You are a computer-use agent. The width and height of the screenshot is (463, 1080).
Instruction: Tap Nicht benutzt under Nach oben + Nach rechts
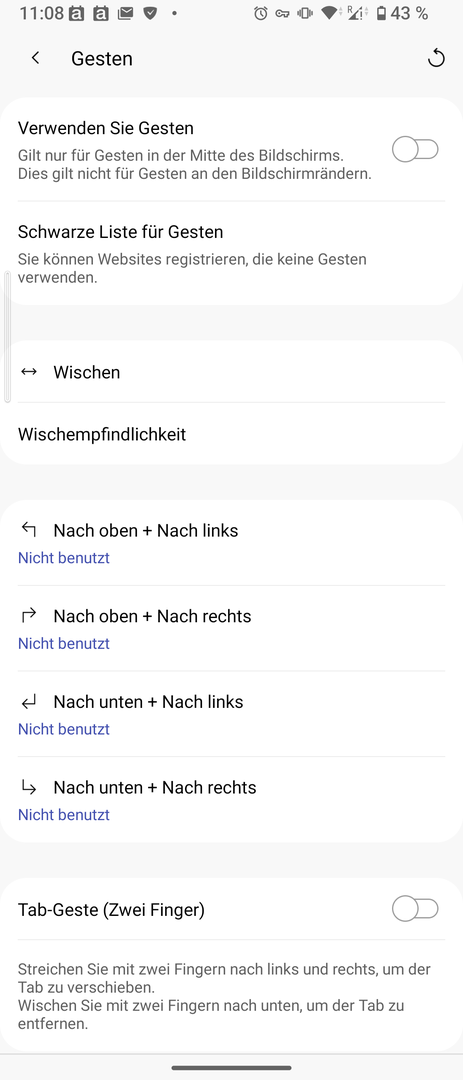(x=63, y=643)
